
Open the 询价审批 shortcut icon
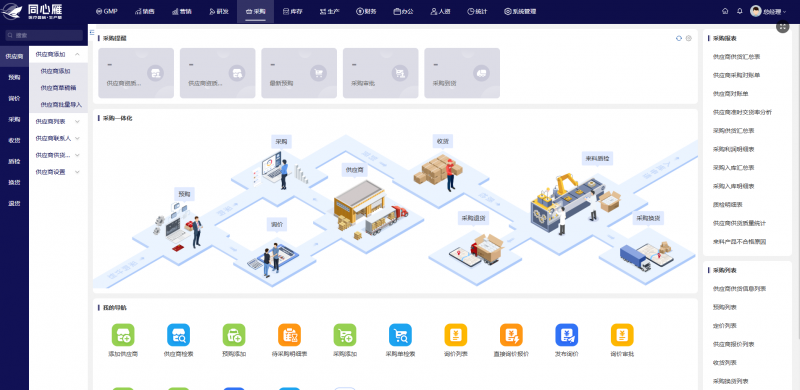click(x=622, y=335)
